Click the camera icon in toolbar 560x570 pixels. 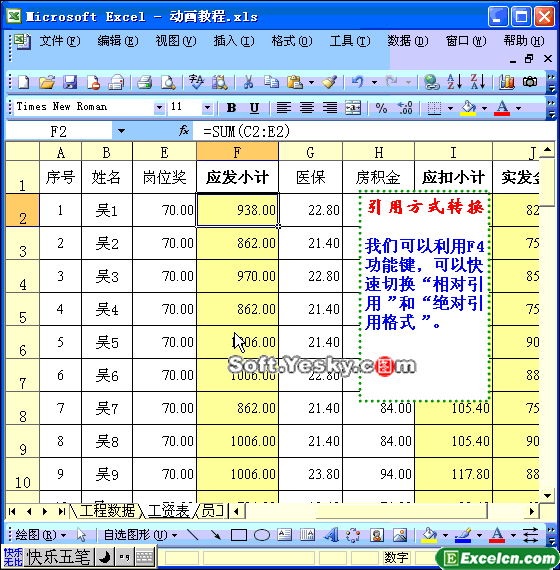point(530,82)
